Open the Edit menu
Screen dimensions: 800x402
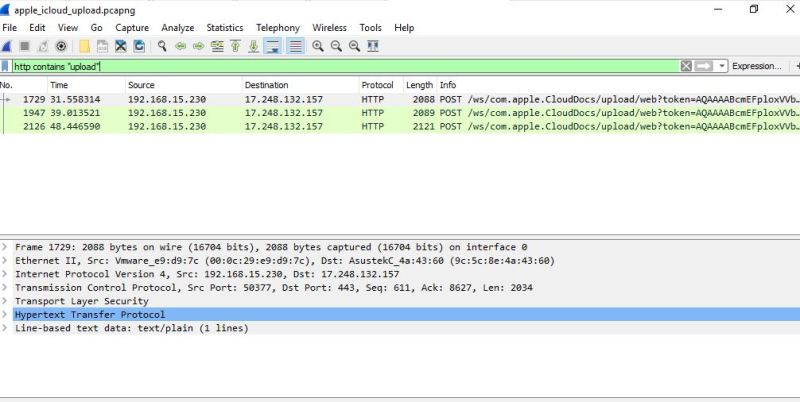(x=37, y=28)
